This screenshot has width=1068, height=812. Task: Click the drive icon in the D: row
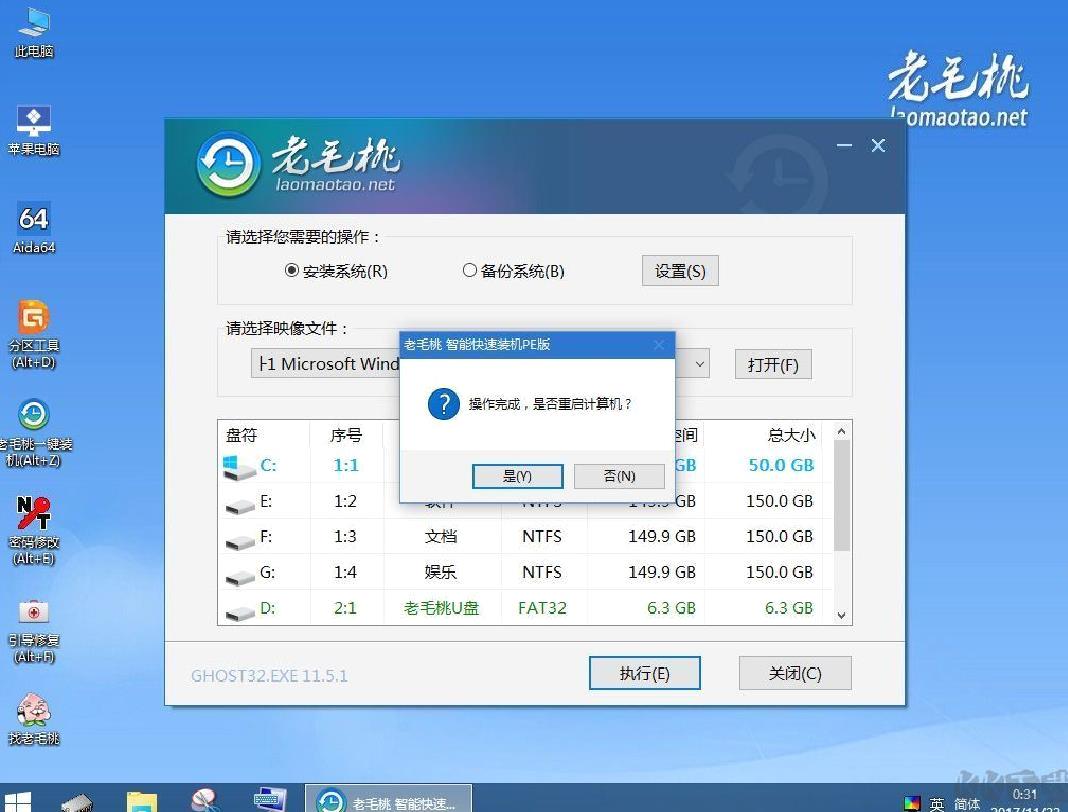(239, 612)
